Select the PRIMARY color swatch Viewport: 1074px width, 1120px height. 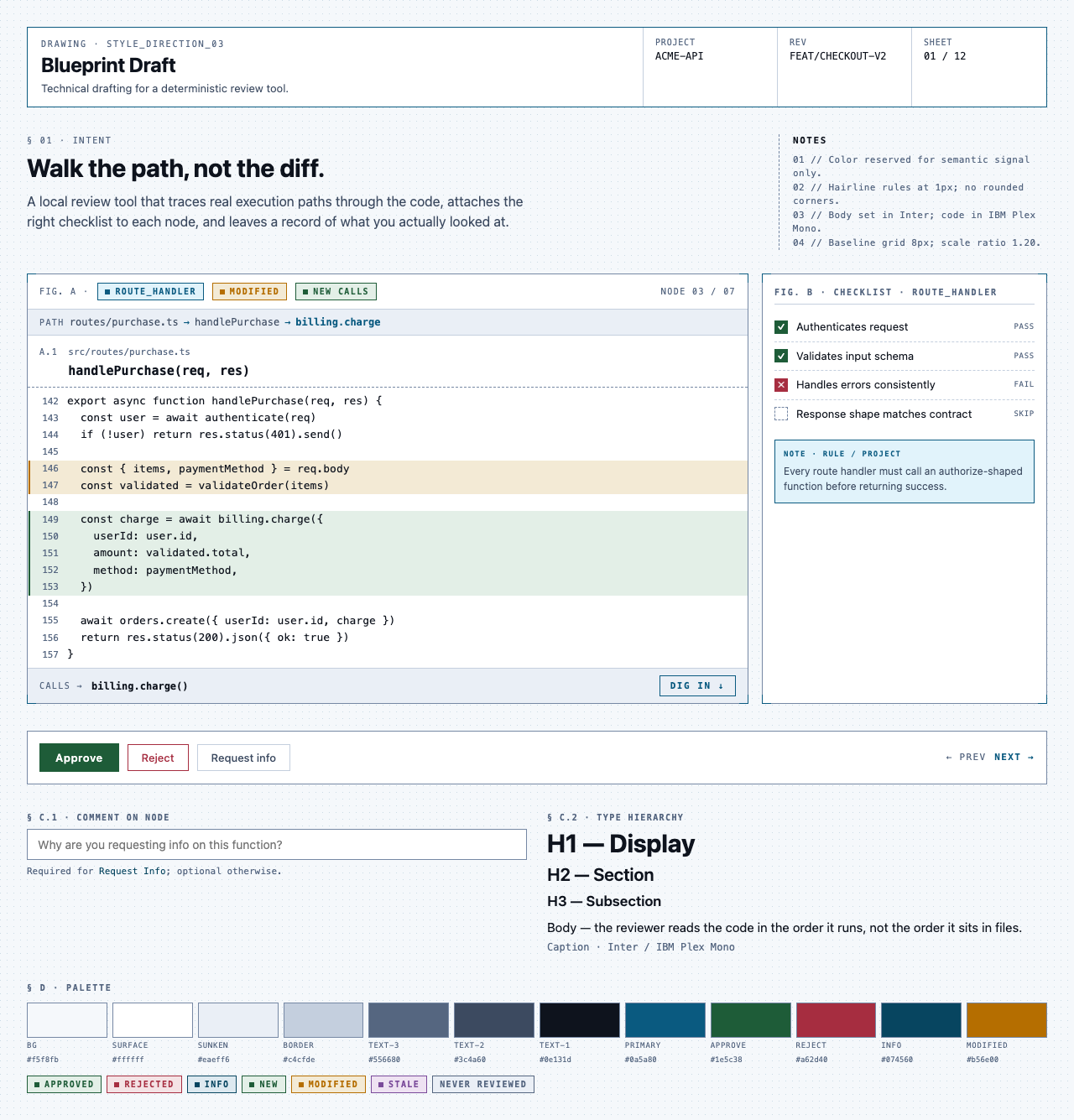coord(665,1020)
